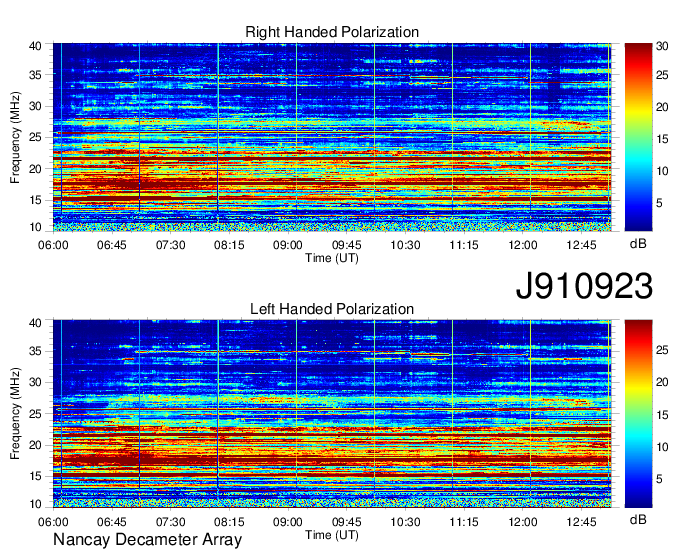Click the Nancay Decameter Array caption
The image size is (680, 552).
coord(147,540)
